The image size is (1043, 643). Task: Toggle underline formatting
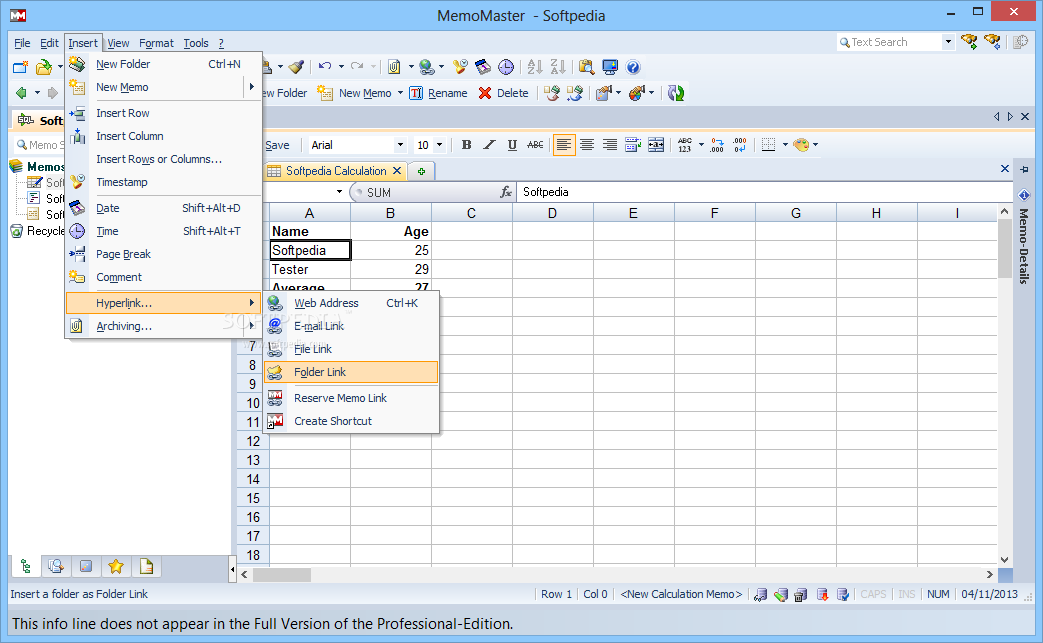coord(512,145)
